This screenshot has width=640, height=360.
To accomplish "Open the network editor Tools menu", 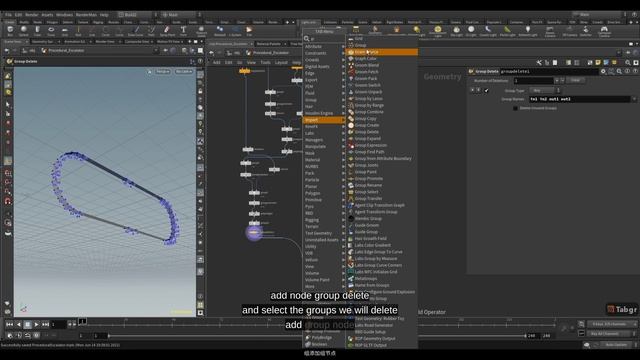I will pyautogui.click(x=265, y=62).
